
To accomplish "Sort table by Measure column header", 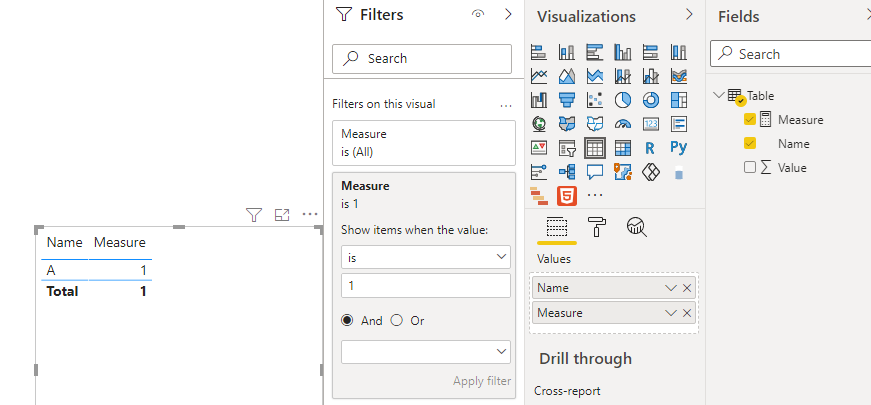I will click(x=120, y=242).
